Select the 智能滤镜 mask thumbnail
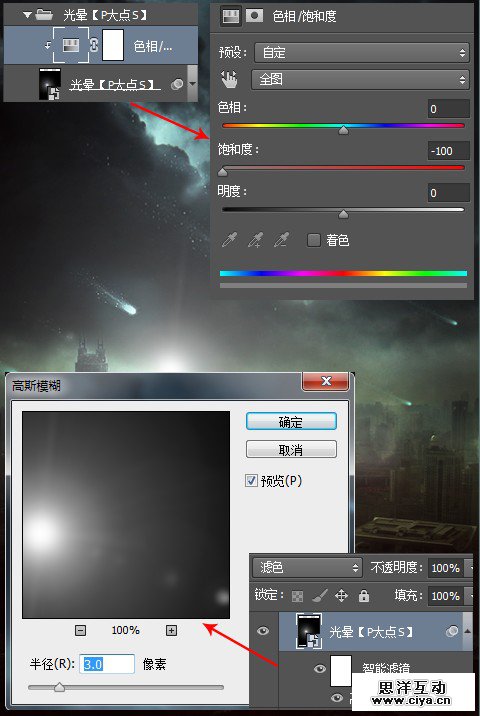This screenshot has height=716, width=480. (x=341, y=670)
